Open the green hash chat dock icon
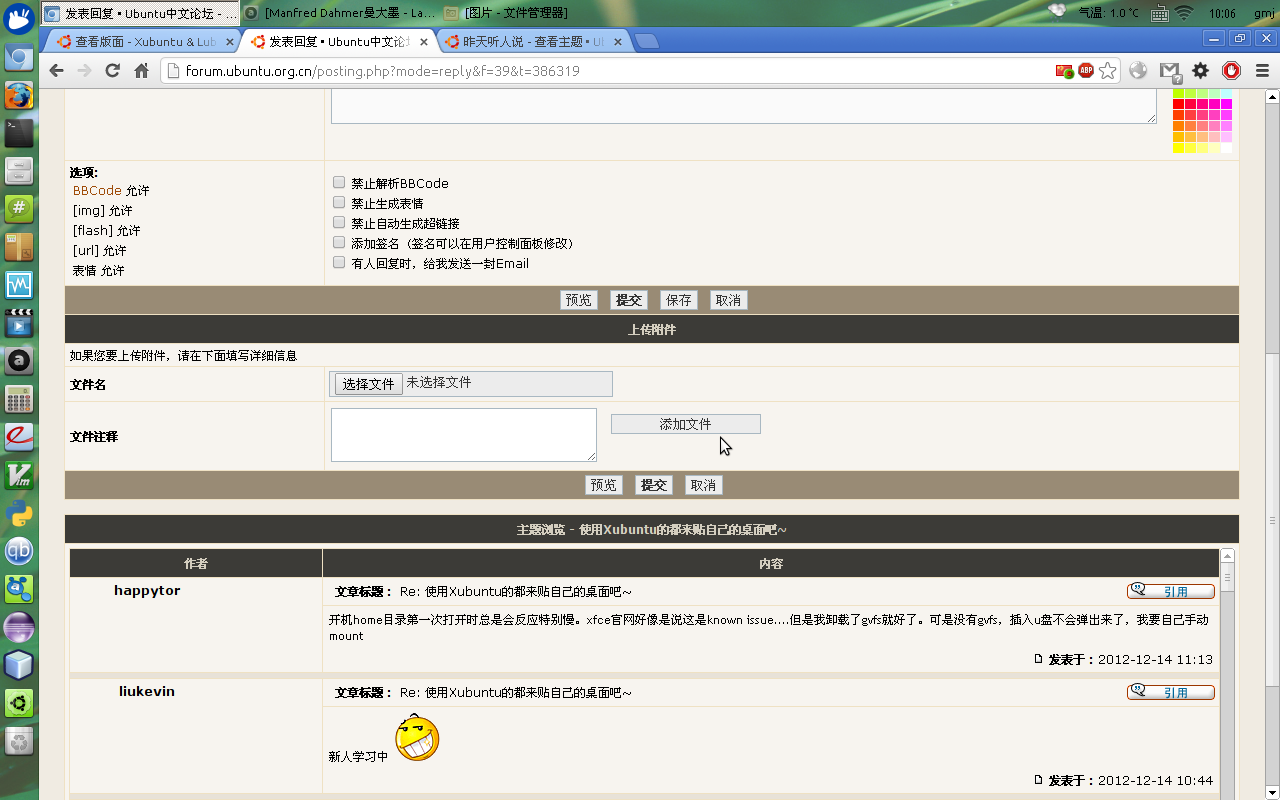The height and width of the screenshot is (800, 1280). pyautogui.click(x=19, y=209)
